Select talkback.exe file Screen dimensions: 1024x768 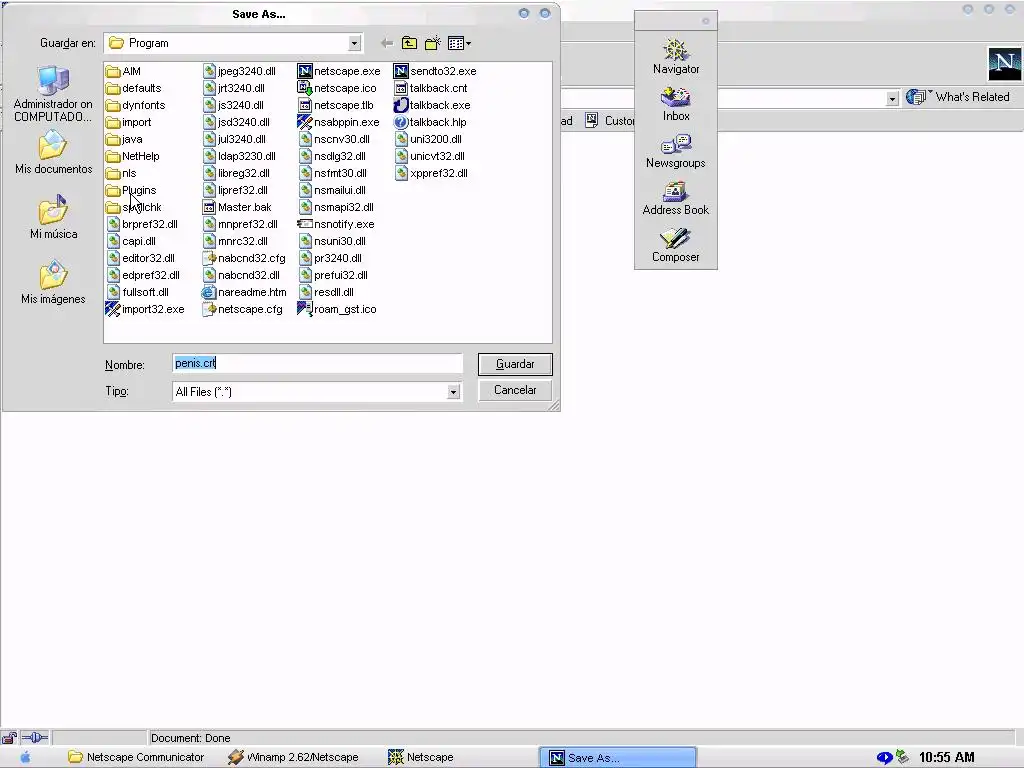[432, 105]
